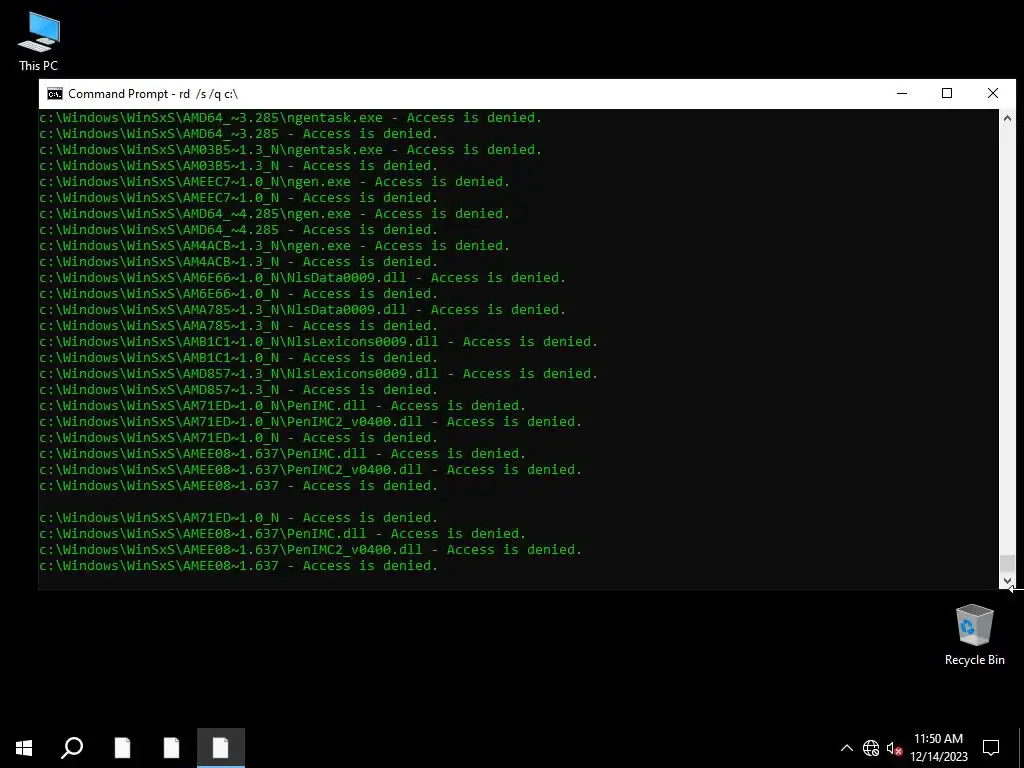Click the Command Prompt scrollbar down arrow
The width and height of the screenshot is (1024, 768).
(x=1007, y=581)
